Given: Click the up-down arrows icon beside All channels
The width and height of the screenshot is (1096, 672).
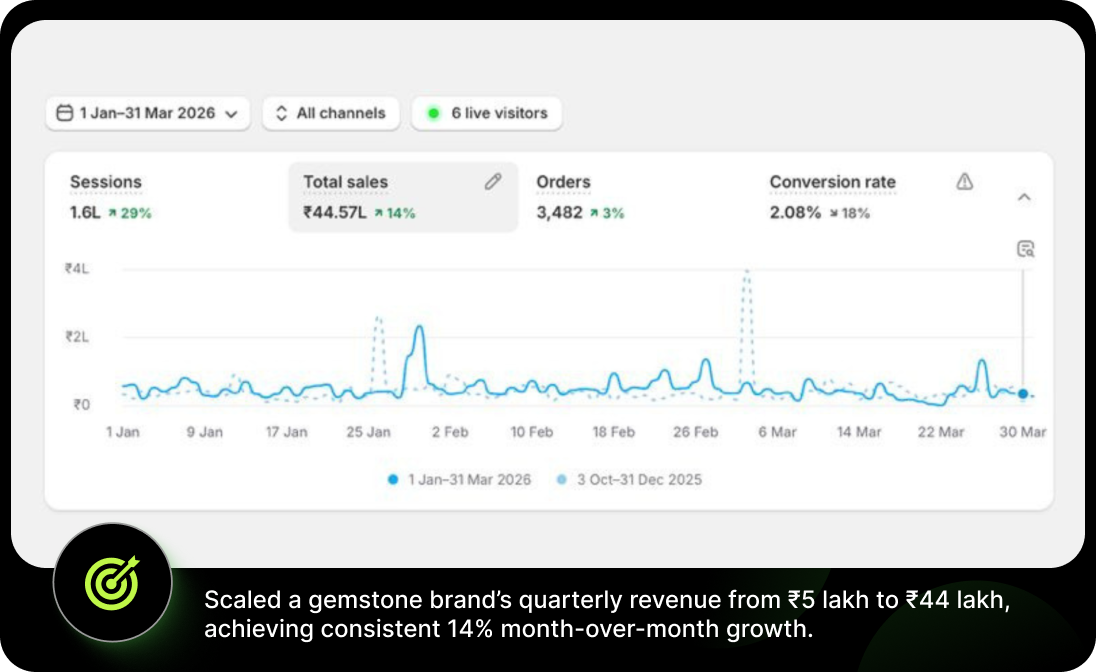Looking at the screenshot, I should [x=281, y=113].
